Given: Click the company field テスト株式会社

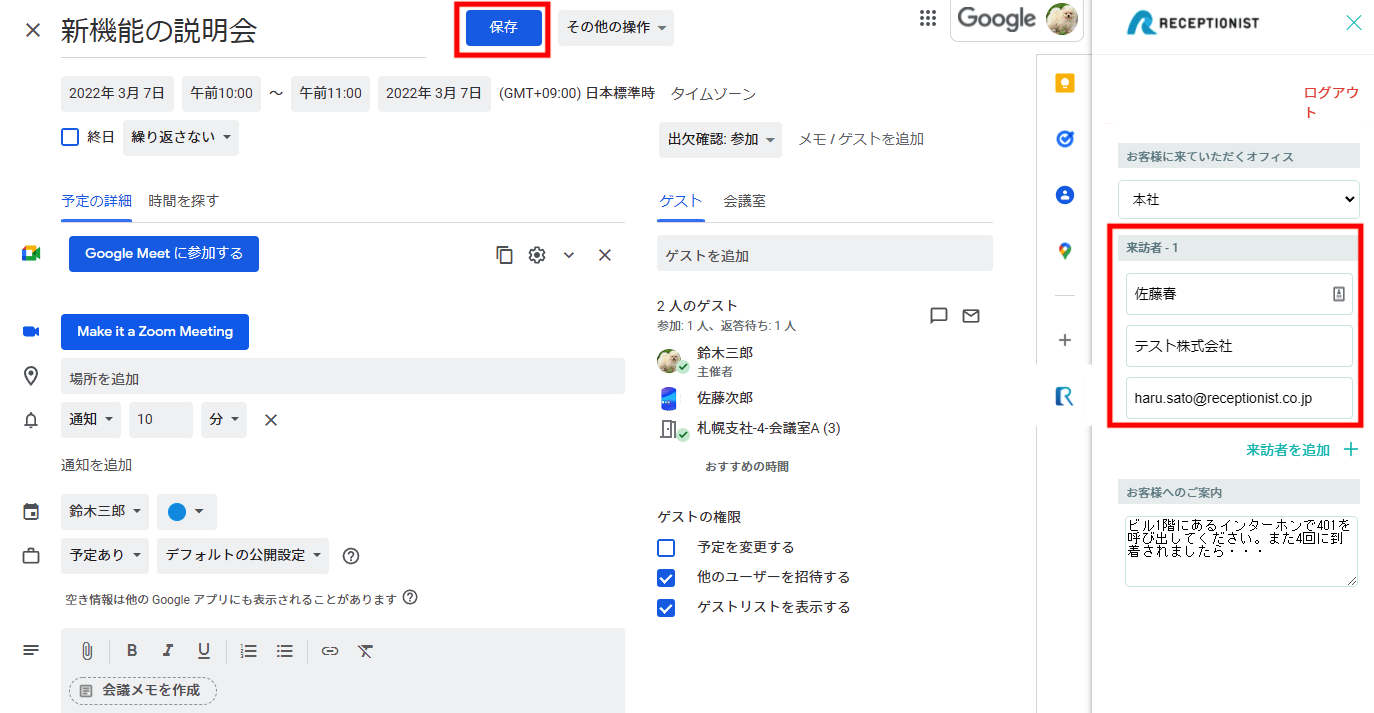Looking at the screenshot, I should (x=1239, y=346).
